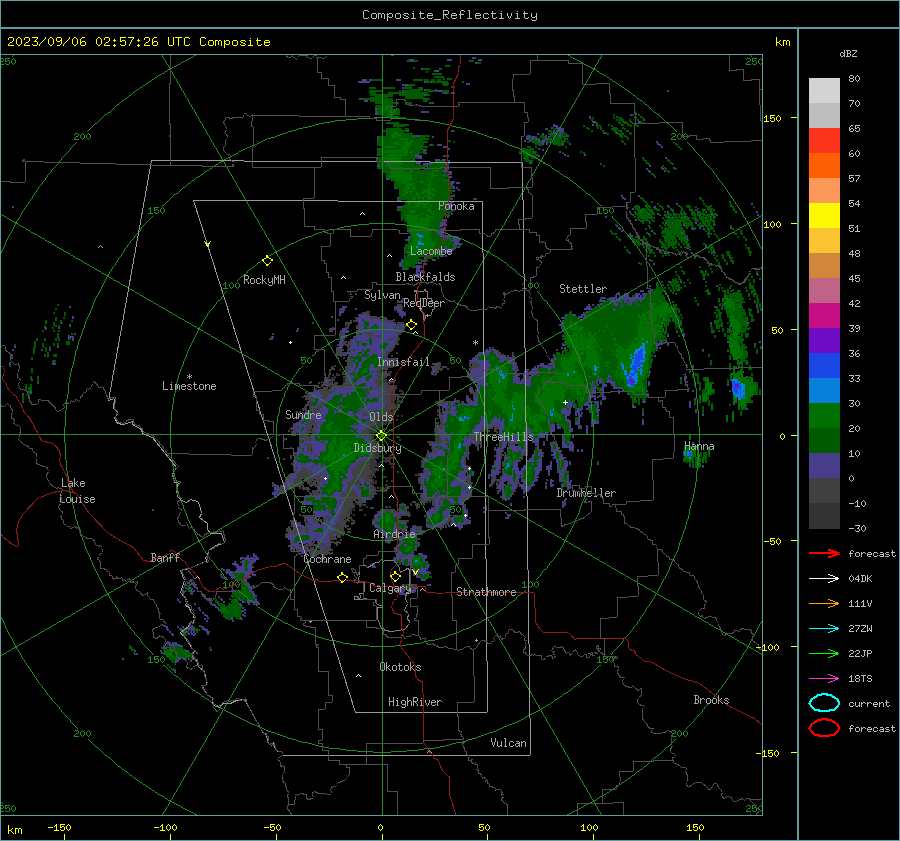This screenshot has width=900, height=841.
Task: Click the Calgary city label
Action: point(390,588)
